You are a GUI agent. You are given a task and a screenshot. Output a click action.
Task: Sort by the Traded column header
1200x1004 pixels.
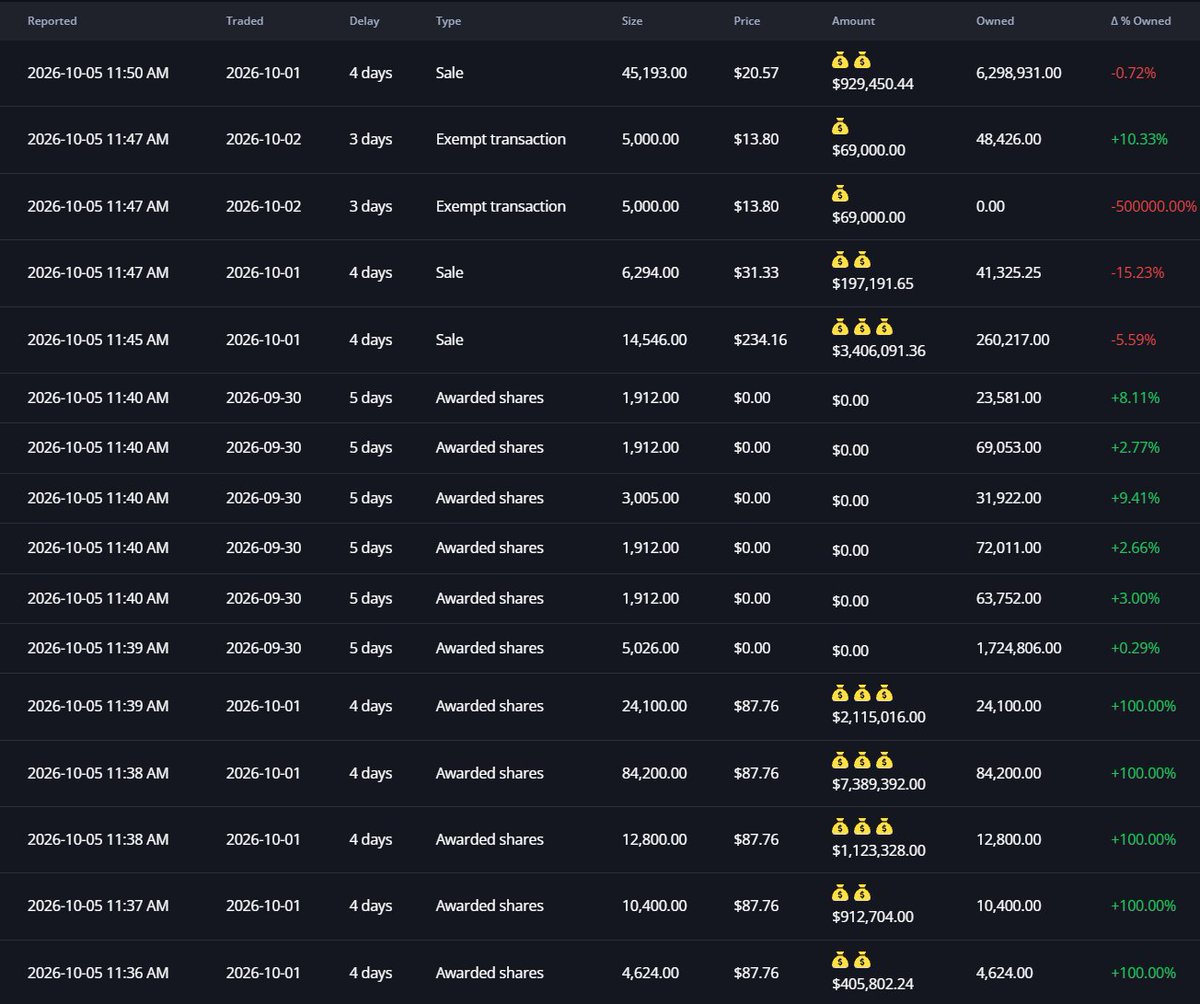pos(243,21)
